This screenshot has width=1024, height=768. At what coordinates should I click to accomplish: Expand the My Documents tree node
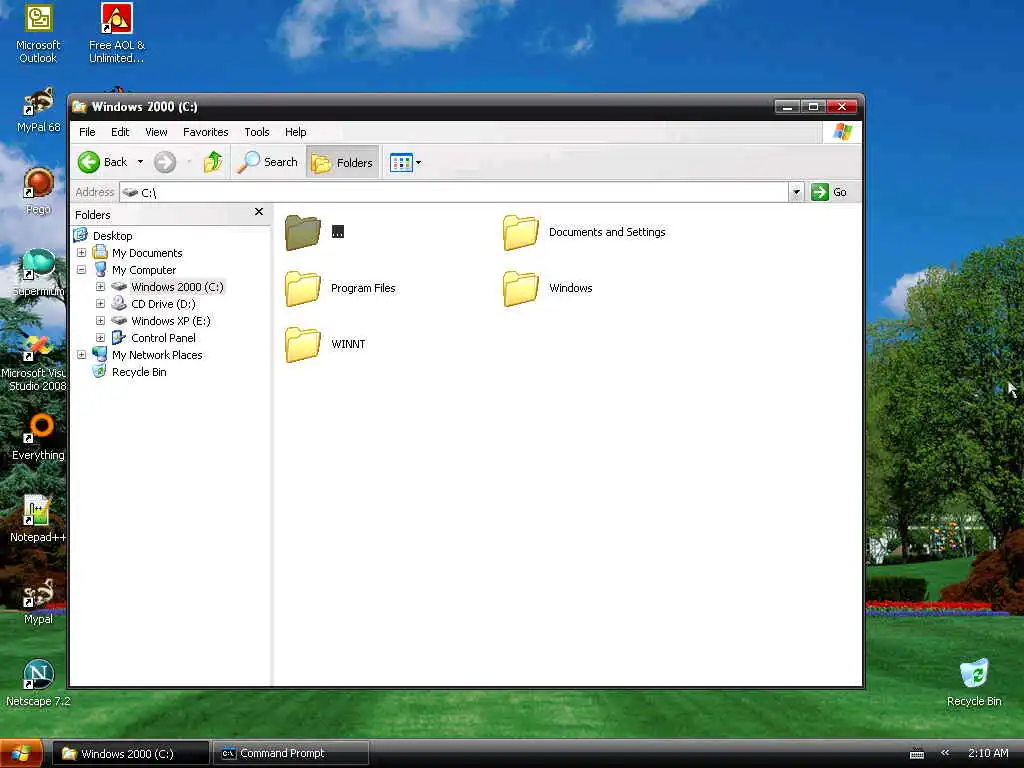[x=82, y=253]
